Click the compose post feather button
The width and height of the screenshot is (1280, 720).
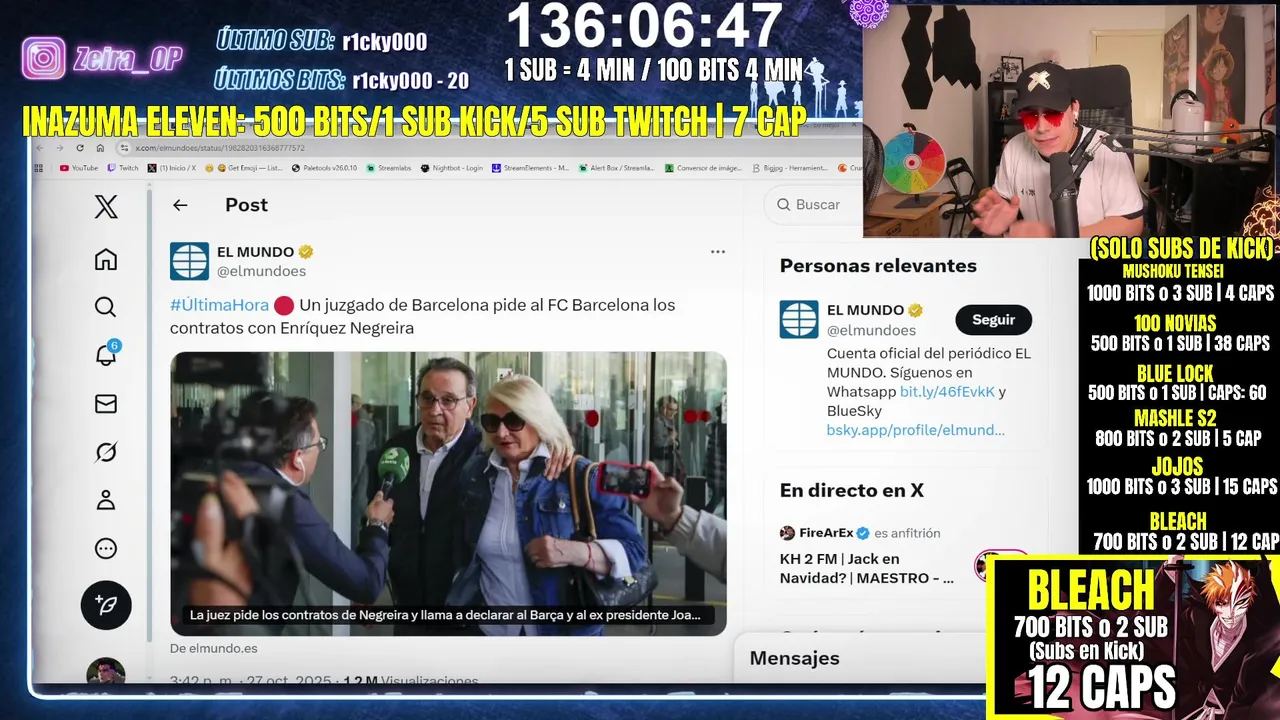tap(106, 605)
